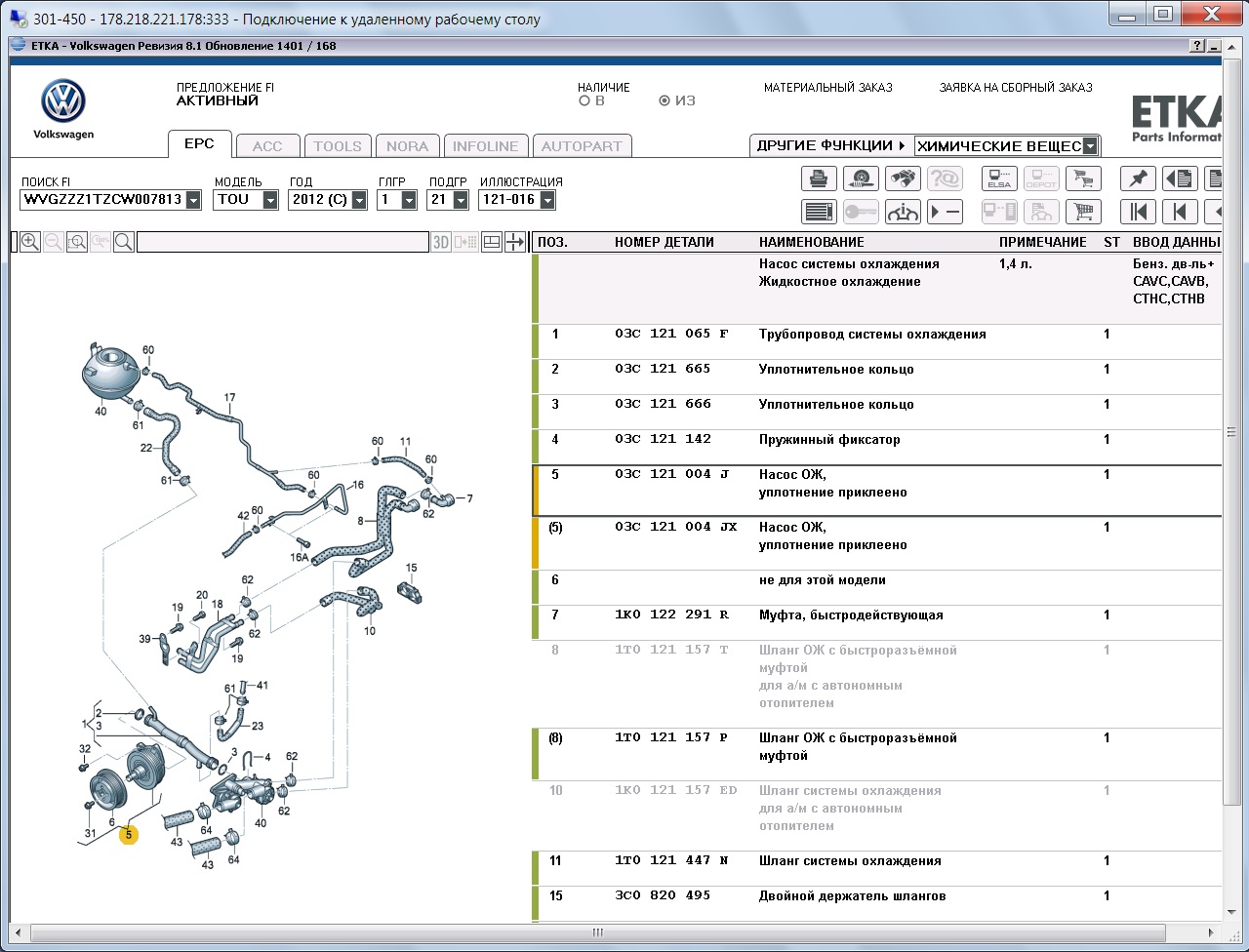Viewport: 1249px width, 952px height.
Task: Click the pushpin icon
Action: click(x=1138, y=178)
